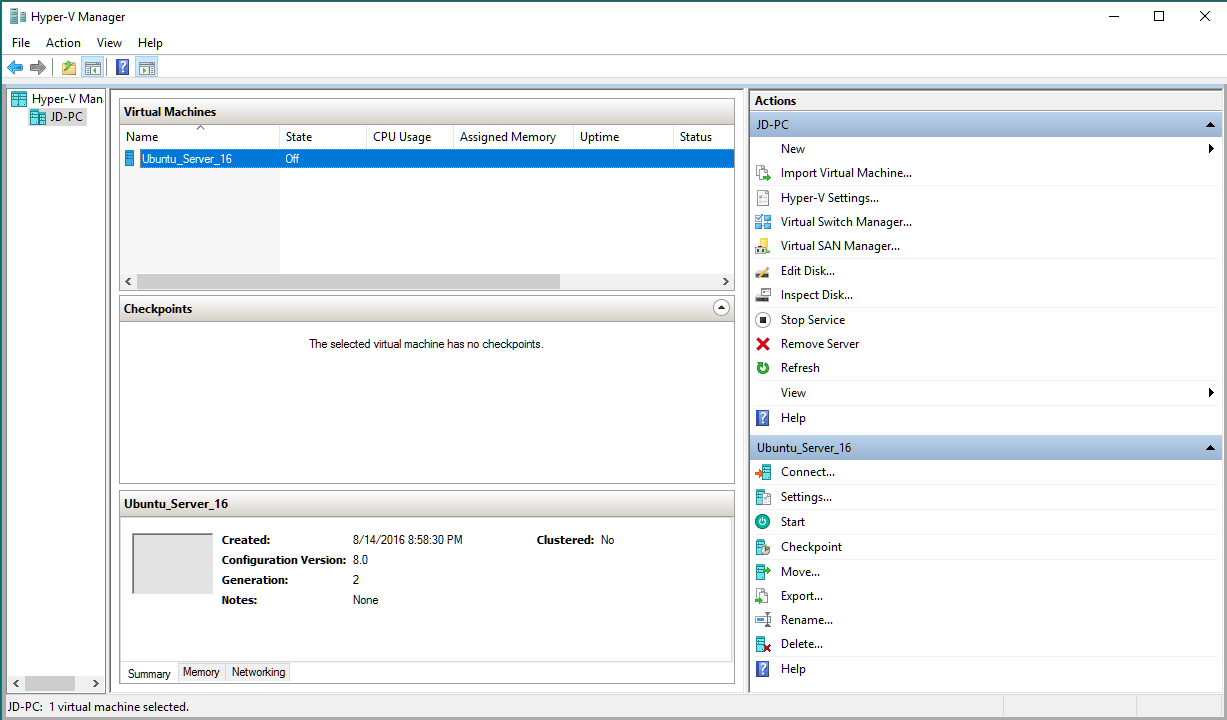Click Hyper-V Settings... action link
The image size is (1227, 720).
click(x=830, y=198)
